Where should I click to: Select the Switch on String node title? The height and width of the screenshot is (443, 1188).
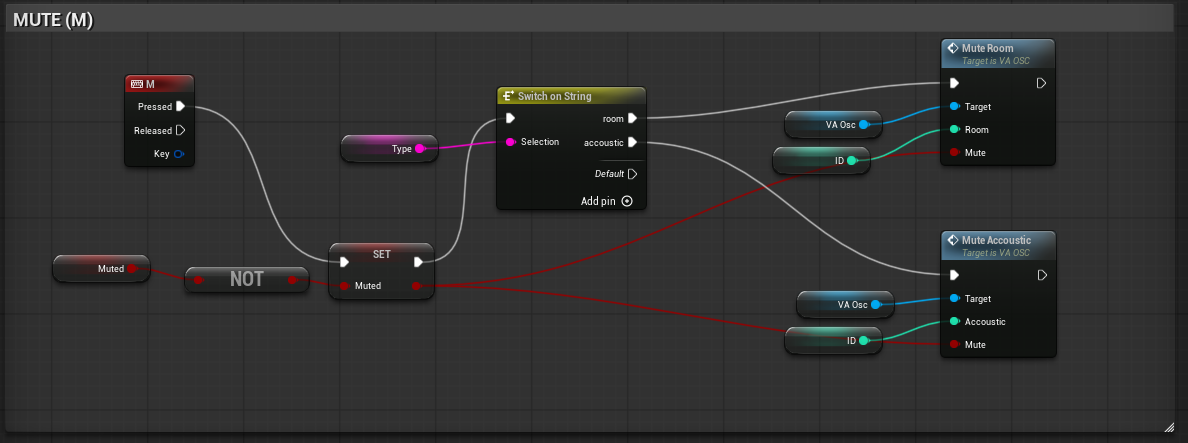tap(555, 96)
